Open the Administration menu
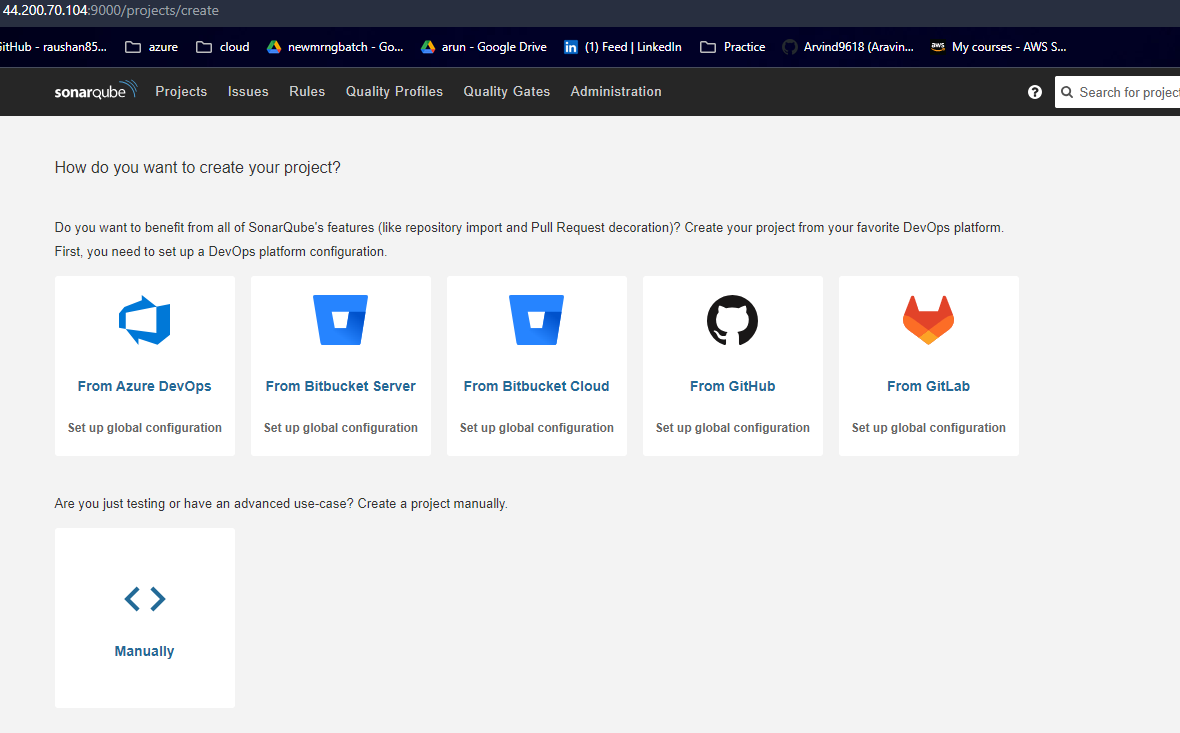1180x733 pixels. [616, 91]
